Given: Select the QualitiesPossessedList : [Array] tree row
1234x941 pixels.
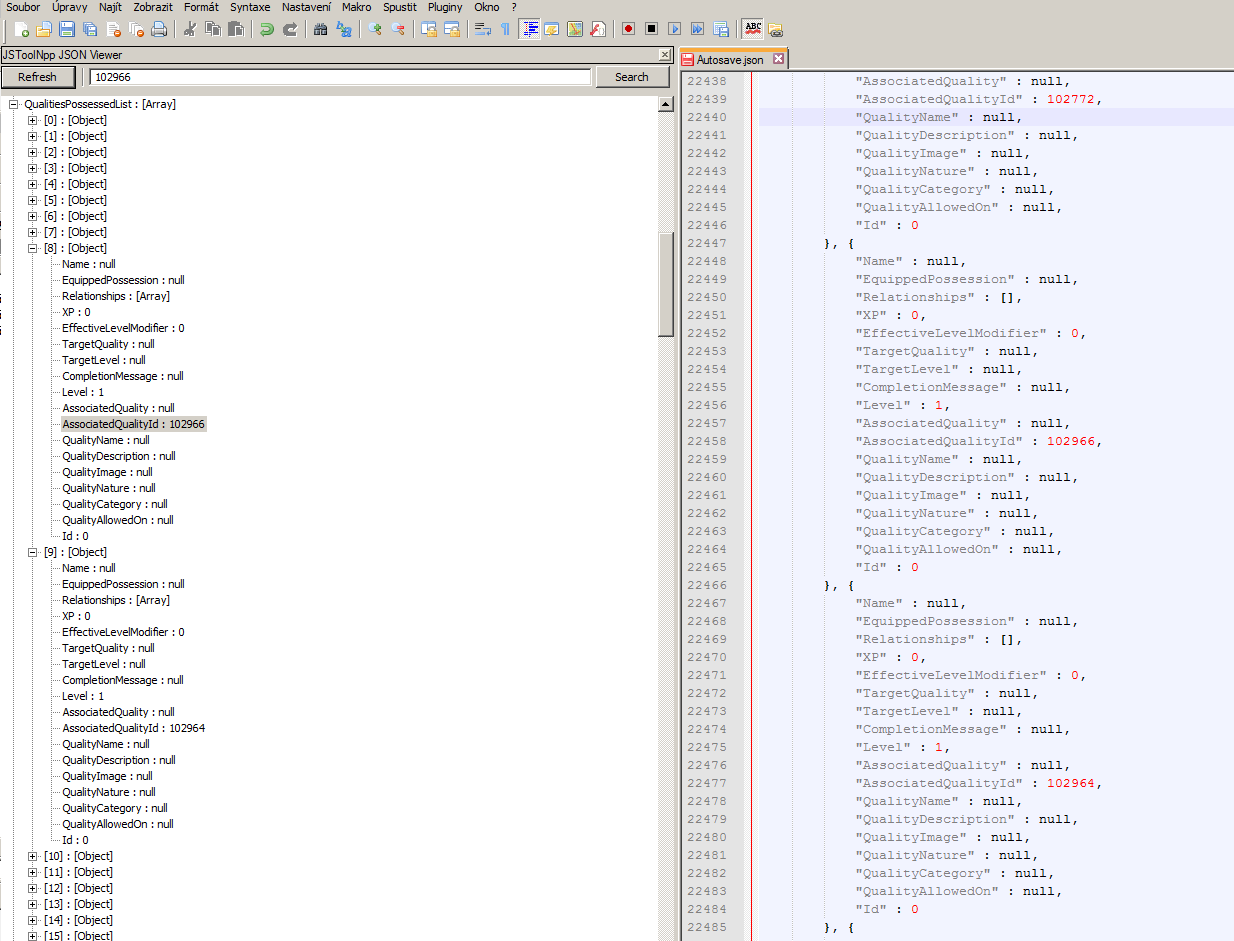Looking at the screenshot, I should [x=100, y=104].
